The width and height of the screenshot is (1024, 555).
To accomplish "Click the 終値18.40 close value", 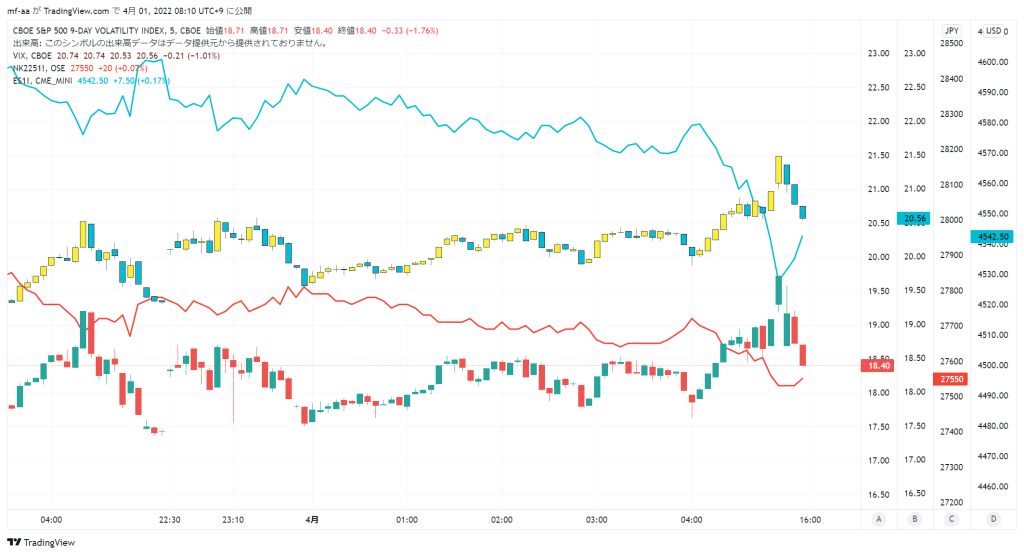I will [357, 31].
